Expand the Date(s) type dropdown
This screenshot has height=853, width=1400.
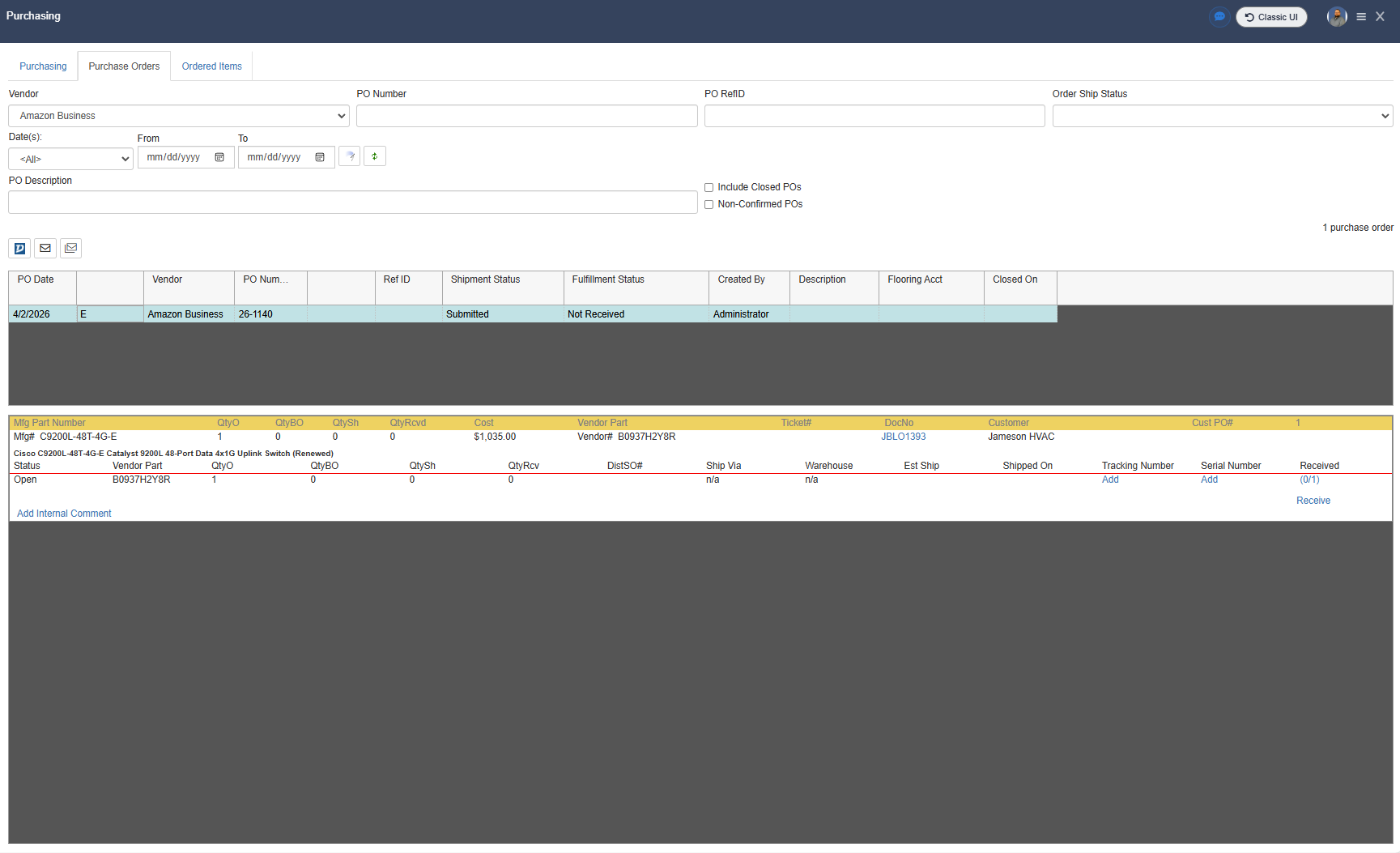70,159
